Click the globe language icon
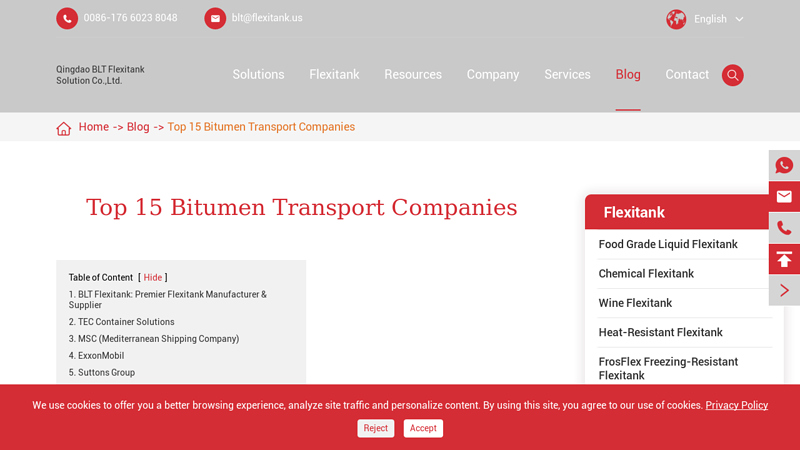This screenshot has width=800, height=450. pos(676,19)
